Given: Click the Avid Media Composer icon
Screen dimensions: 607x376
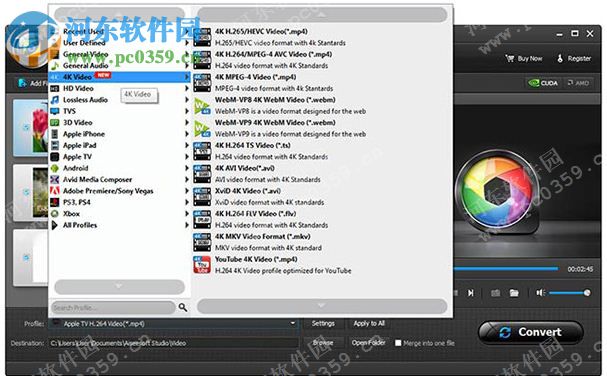Looking at the screenshot, I should click(x=55, y=180).
